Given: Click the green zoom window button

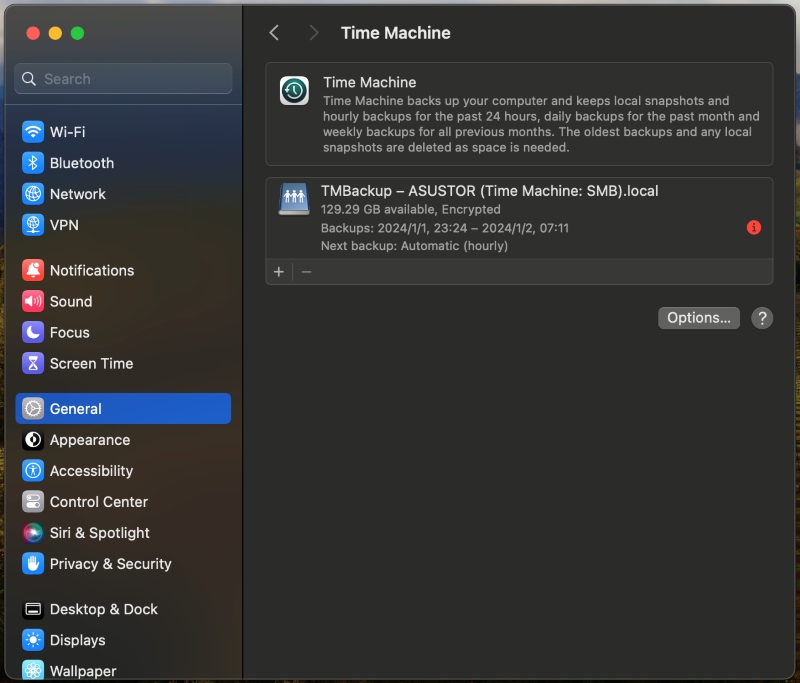Looking at the screenshot, I should pyautogui.click(x=78, y=33).
